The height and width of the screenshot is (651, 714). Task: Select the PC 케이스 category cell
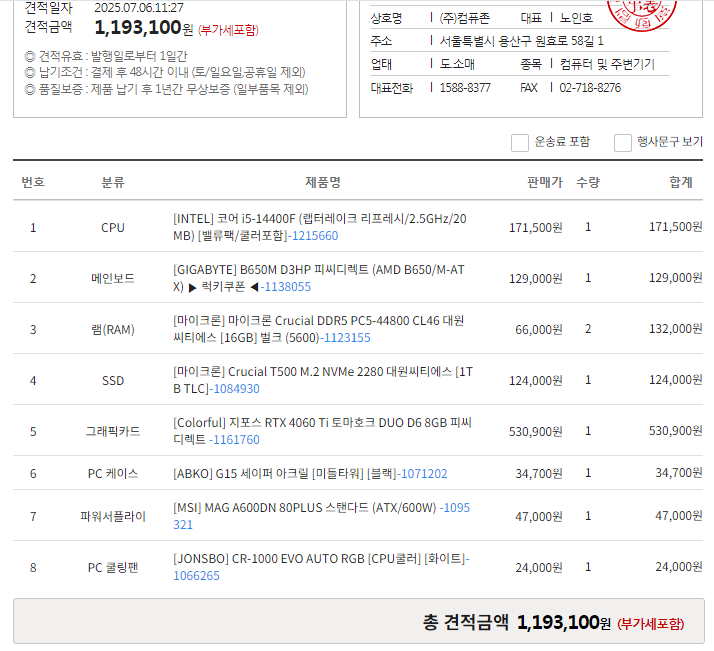112,473
